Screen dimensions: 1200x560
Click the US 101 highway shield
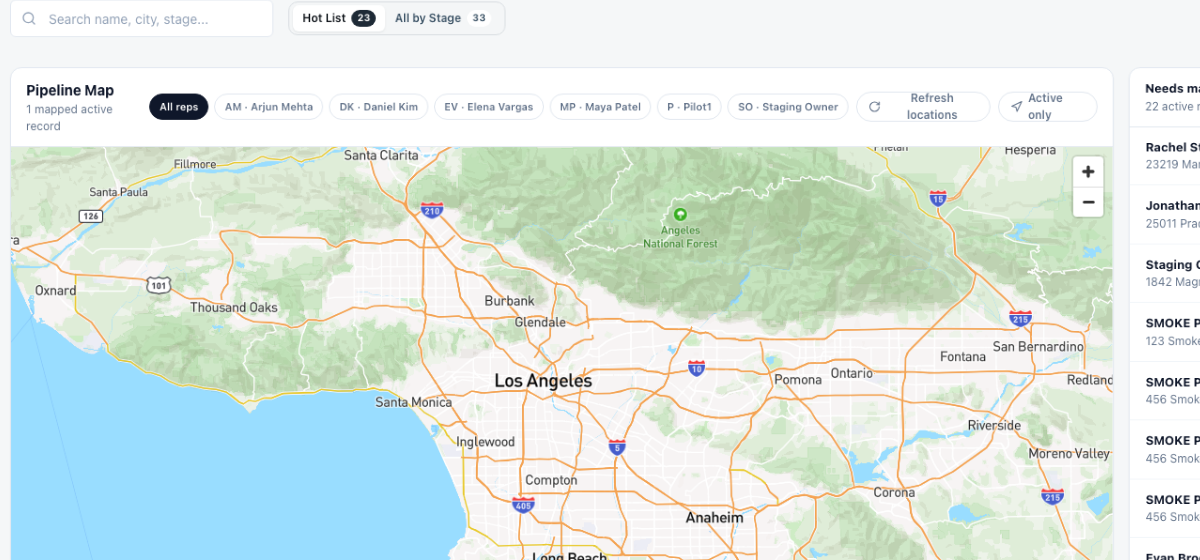tap(158, 286)
